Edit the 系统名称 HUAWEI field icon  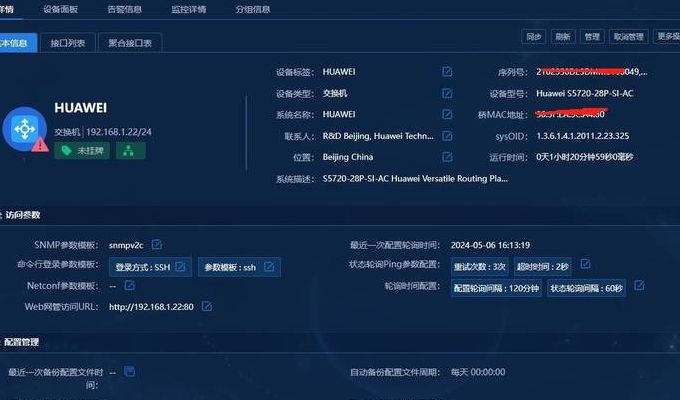coord(447,115)
